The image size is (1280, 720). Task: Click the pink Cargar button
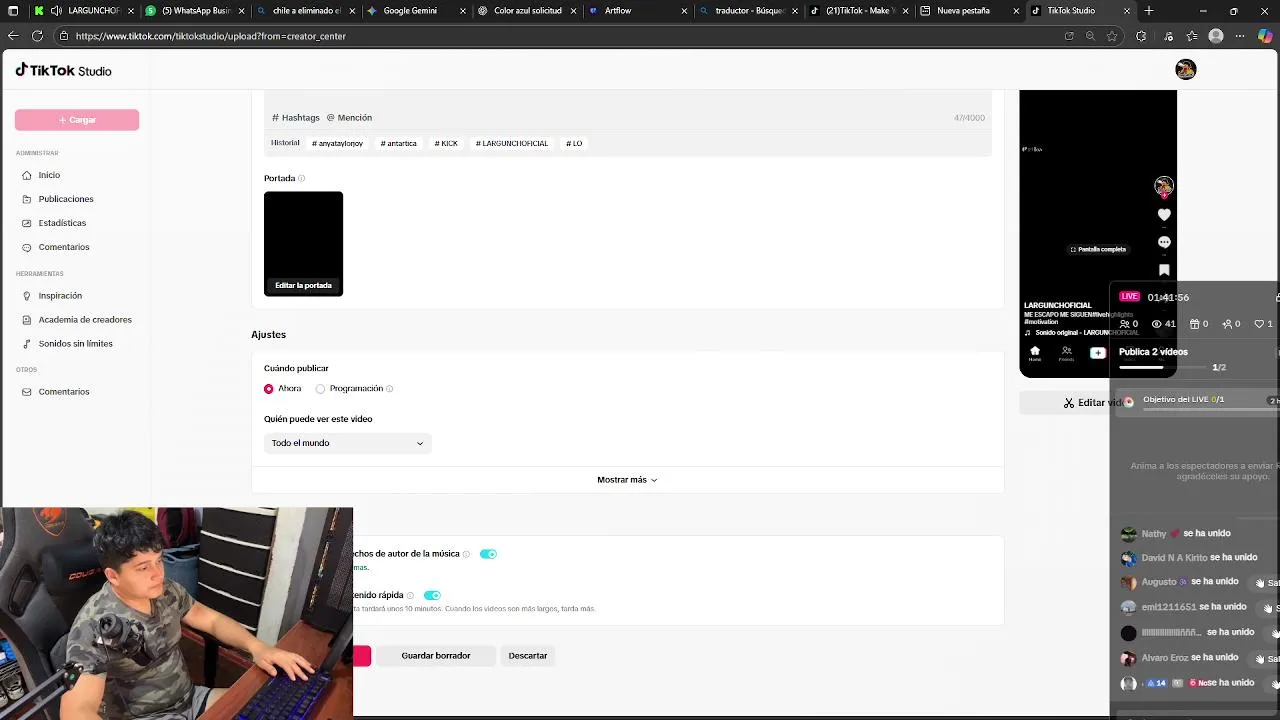(x=77, y=120)
